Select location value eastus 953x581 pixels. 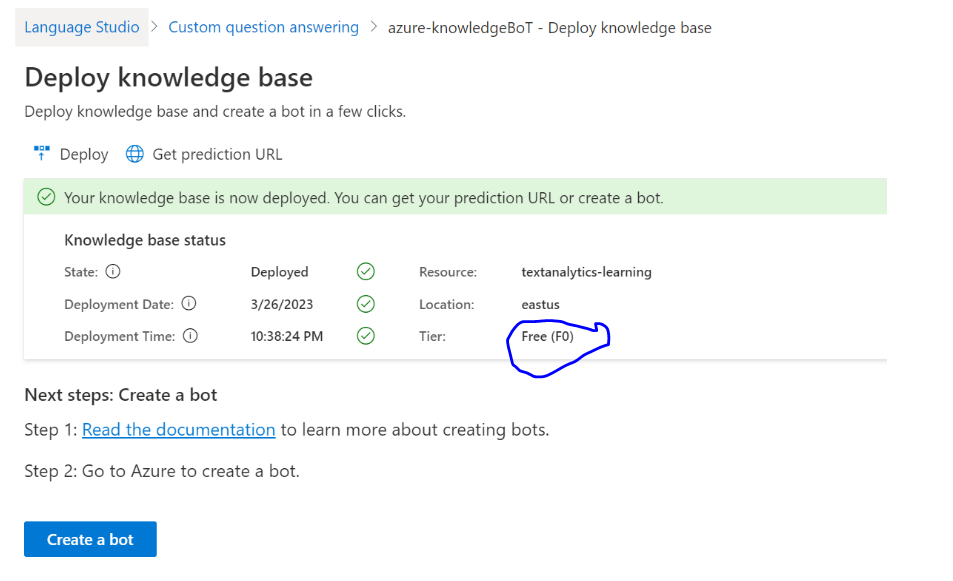540,304
